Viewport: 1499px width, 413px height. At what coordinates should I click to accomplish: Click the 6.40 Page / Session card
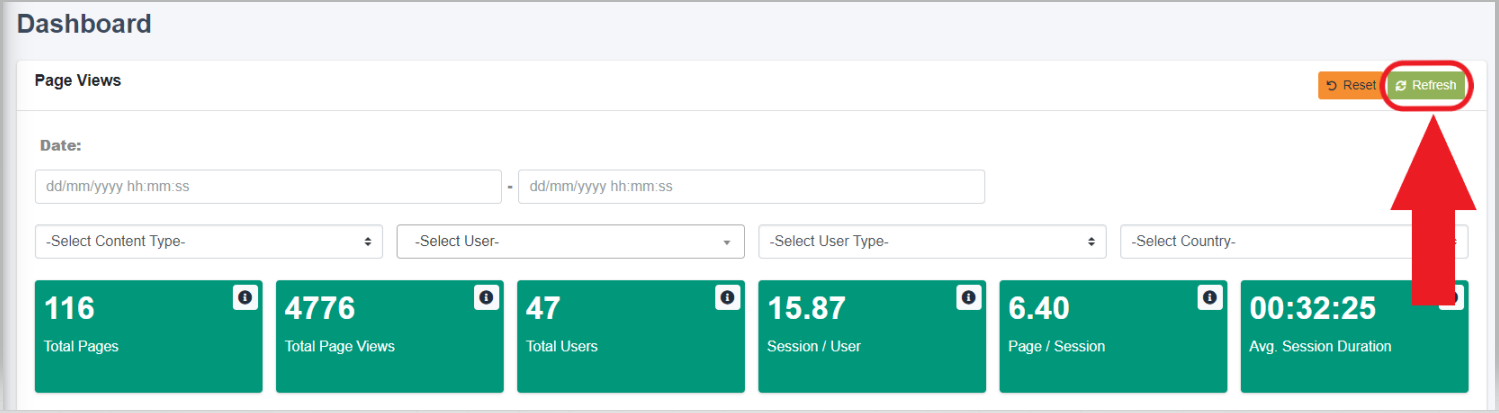(1113, 336)
